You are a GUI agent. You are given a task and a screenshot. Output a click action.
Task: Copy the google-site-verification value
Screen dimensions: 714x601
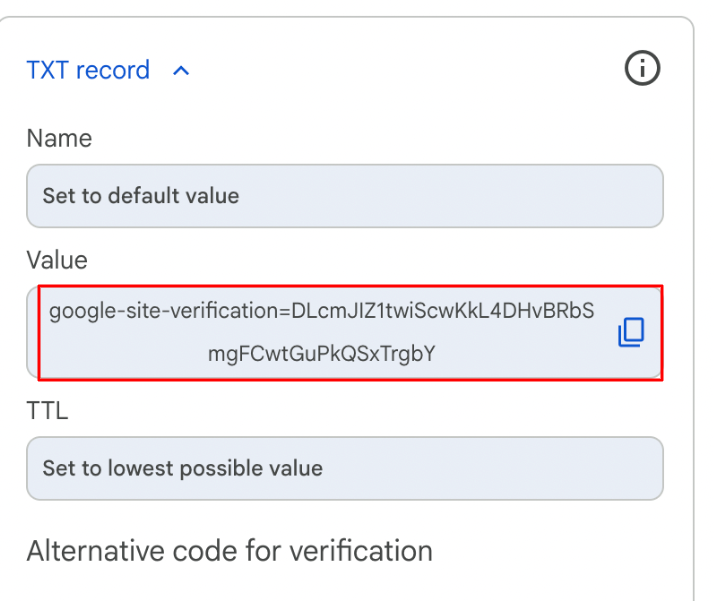(631, 333)
